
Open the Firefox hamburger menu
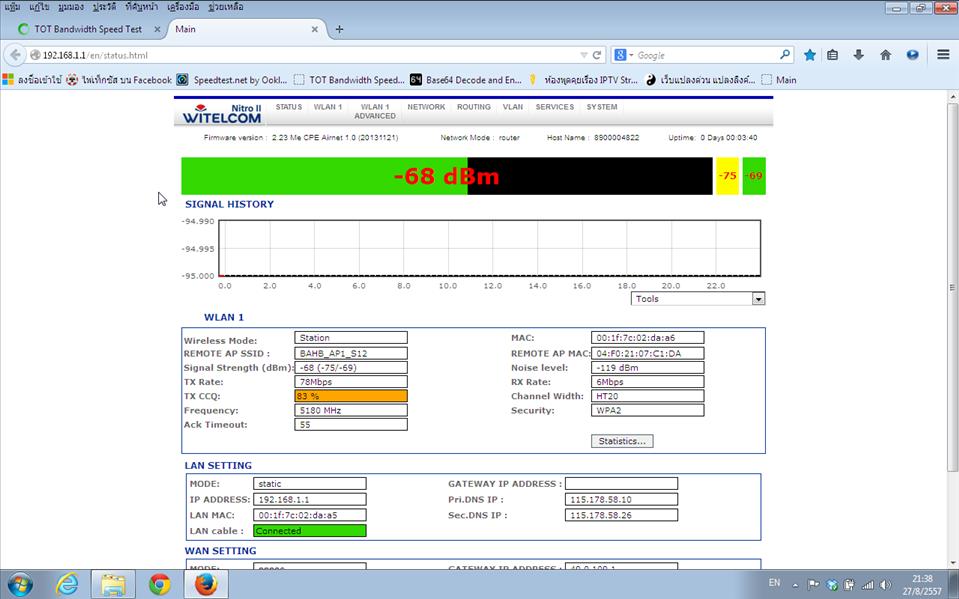942,55
